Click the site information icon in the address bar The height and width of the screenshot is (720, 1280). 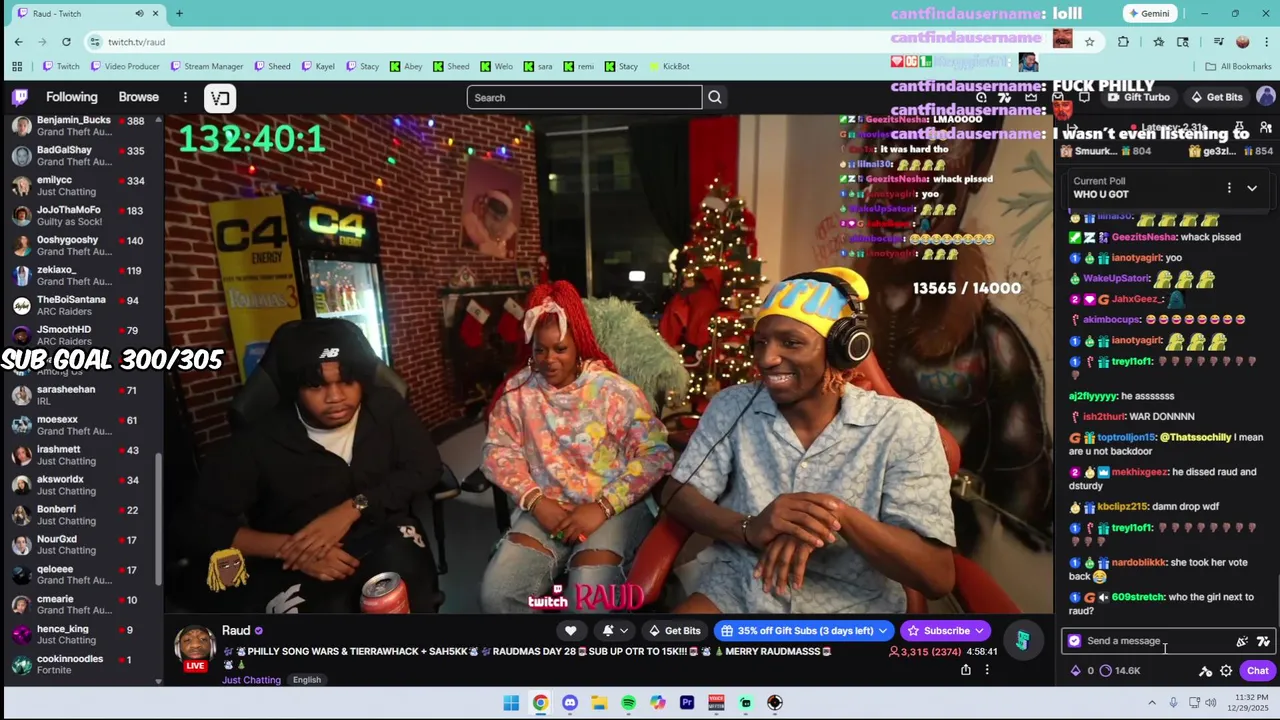(x=95, y=41)
